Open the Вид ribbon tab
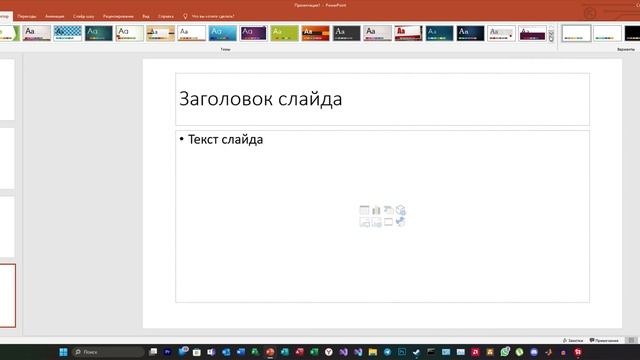The image size is (640, 360). click(x=146, y=16)
